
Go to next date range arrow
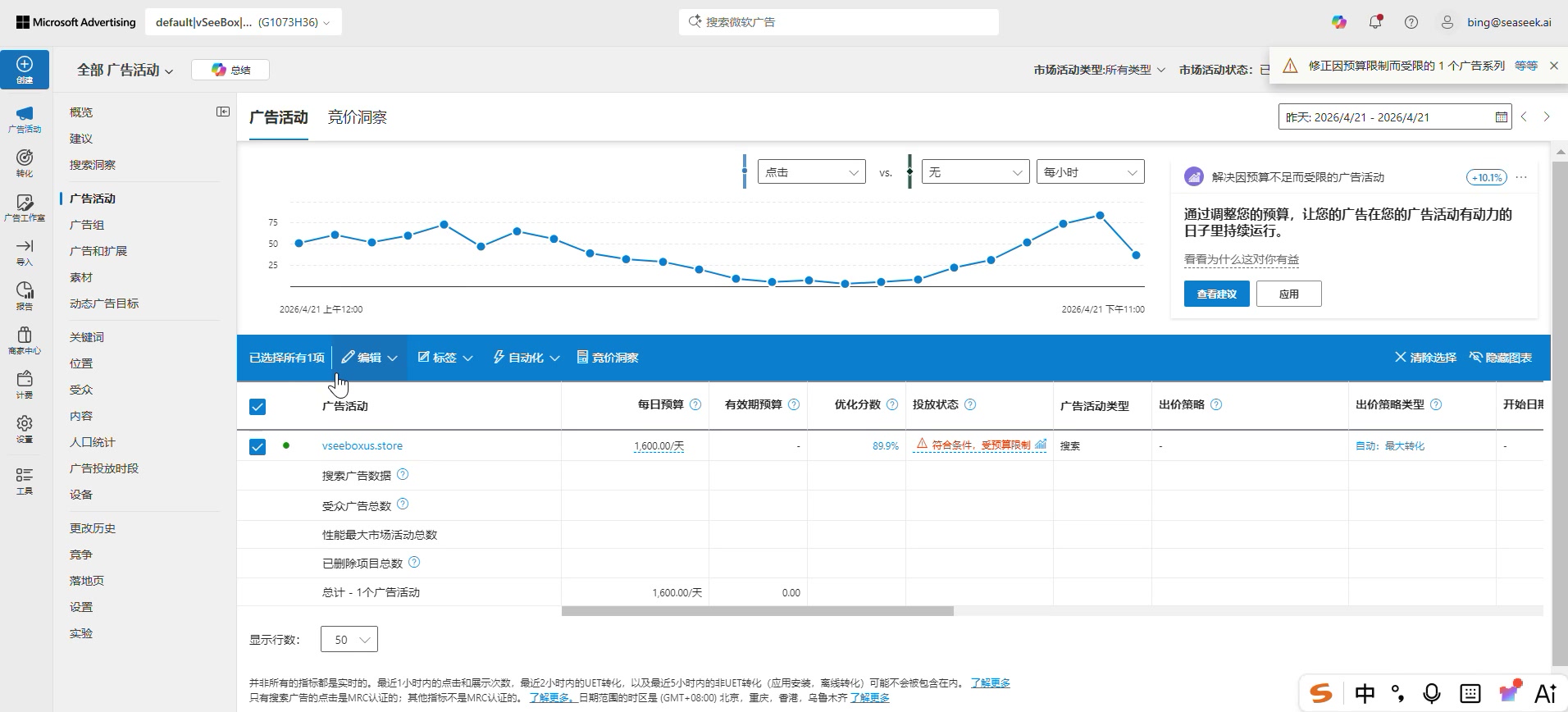click(x=1547, y=117)
